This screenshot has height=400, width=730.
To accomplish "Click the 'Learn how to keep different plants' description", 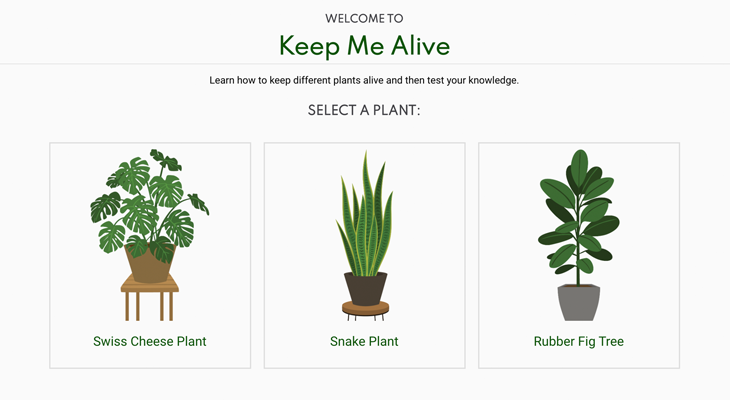I will tap(364, 81).
